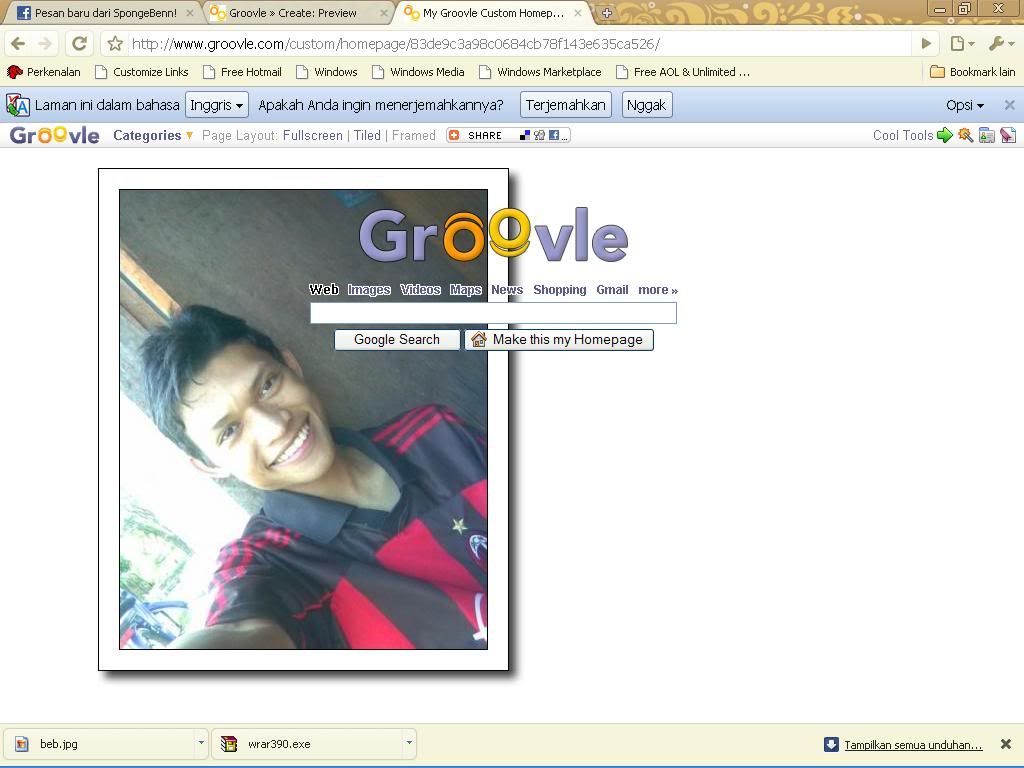Click the Terjemahkan translate button
Viewport: 1024px width, 768px height.
pos(565,105)
